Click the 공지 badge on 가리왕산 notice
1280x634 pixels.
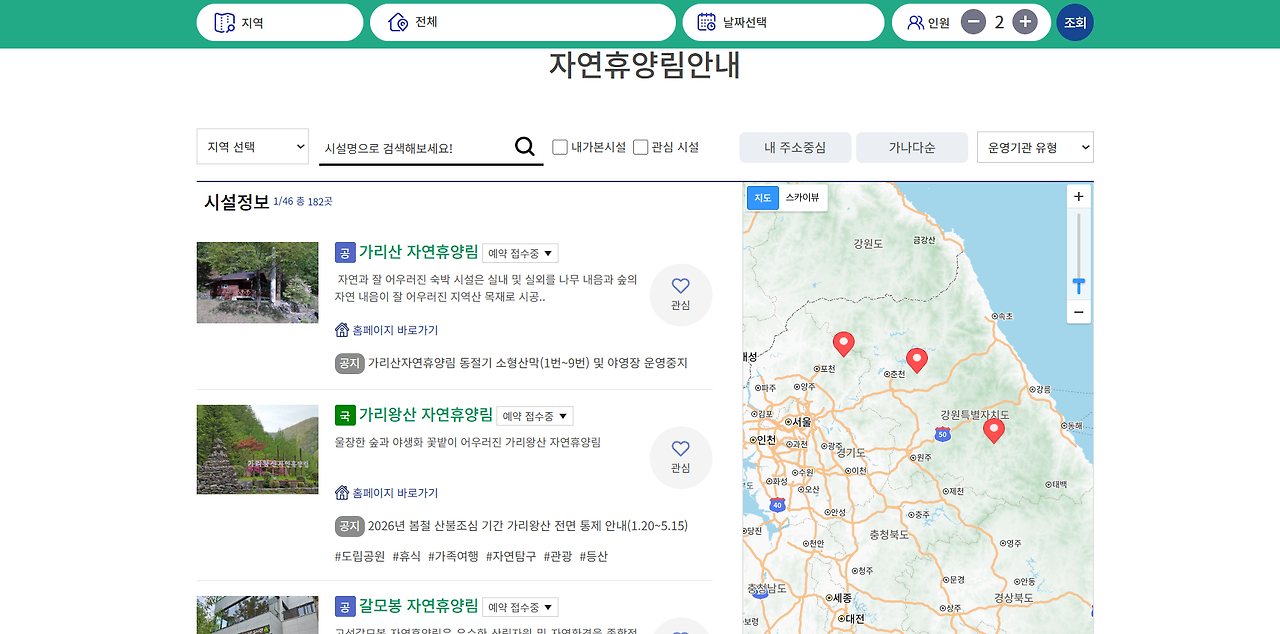click(349, 526)
